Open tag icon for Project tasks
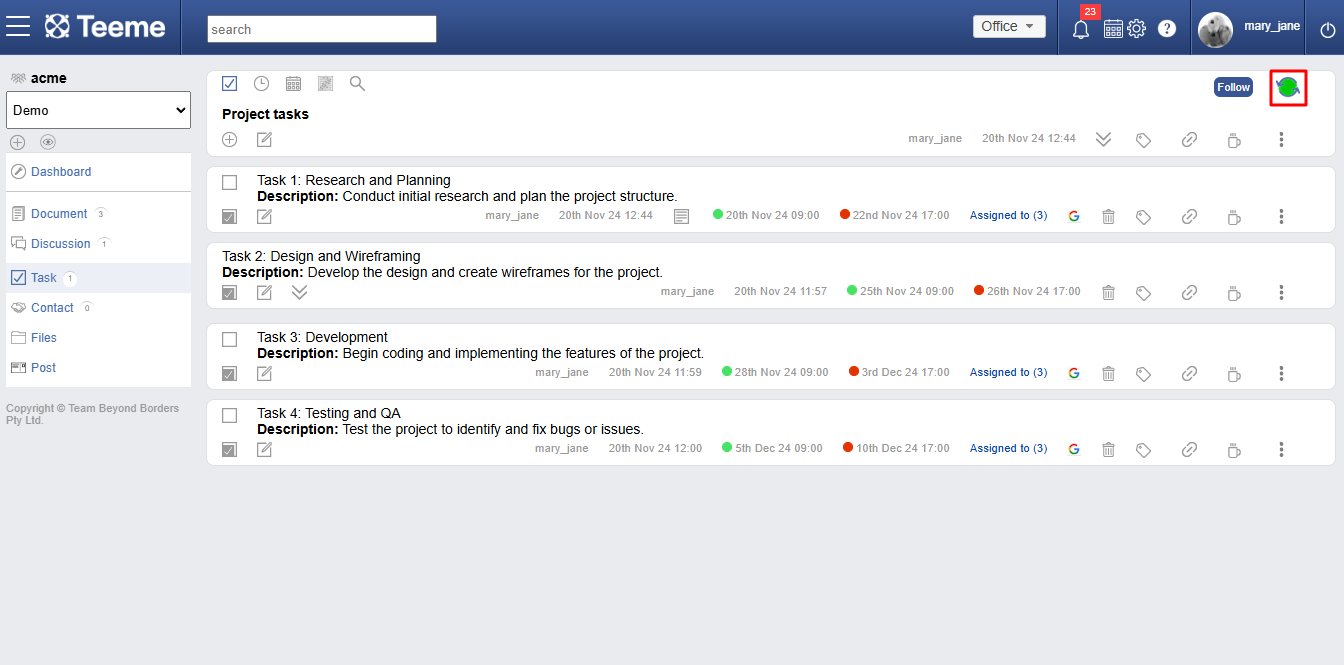 [x=1143, y=140]
